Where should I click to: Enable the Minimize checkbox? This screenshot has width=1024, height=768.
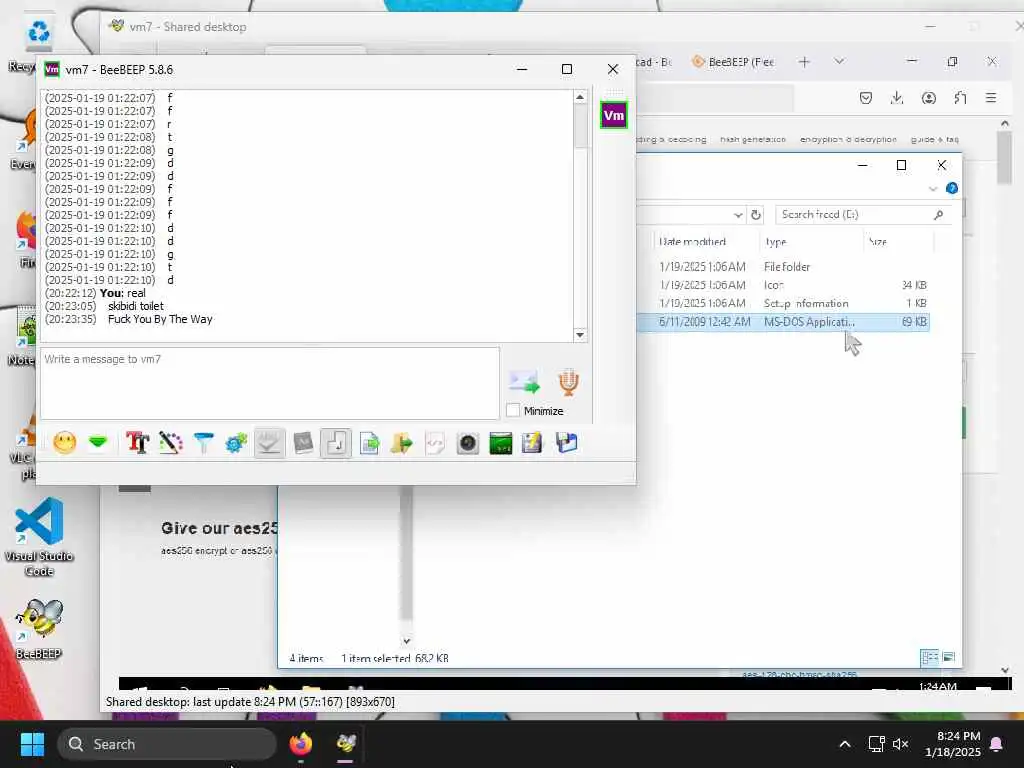[513, 411]
